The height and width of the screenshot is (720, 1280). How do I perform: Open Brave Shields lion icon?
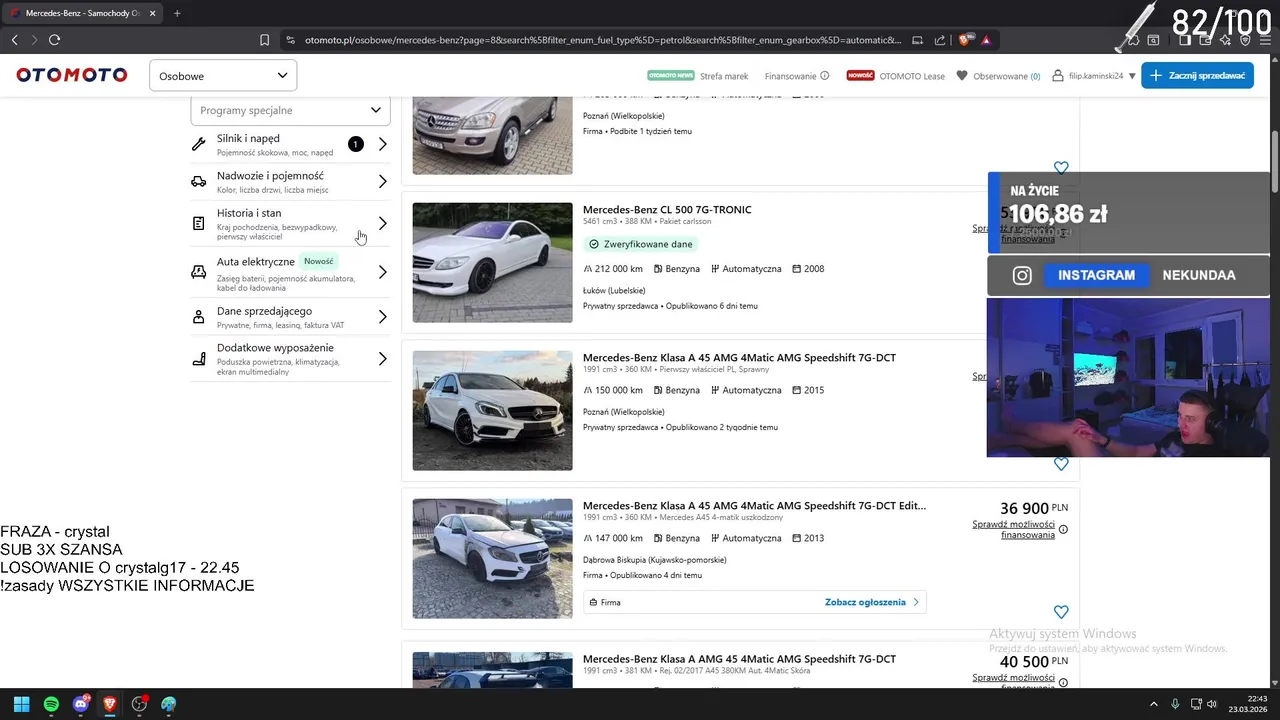965,40
